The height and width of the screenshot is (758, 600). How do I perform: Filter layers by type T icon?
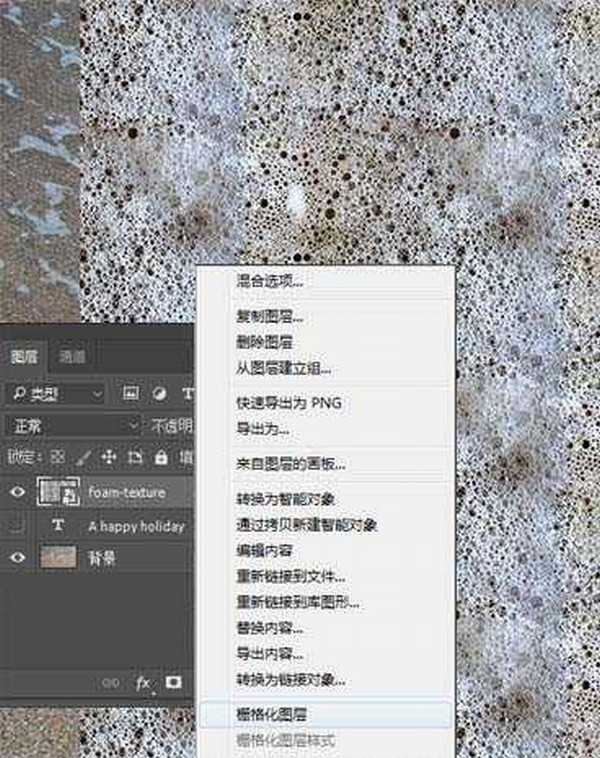tap(188, 394)
